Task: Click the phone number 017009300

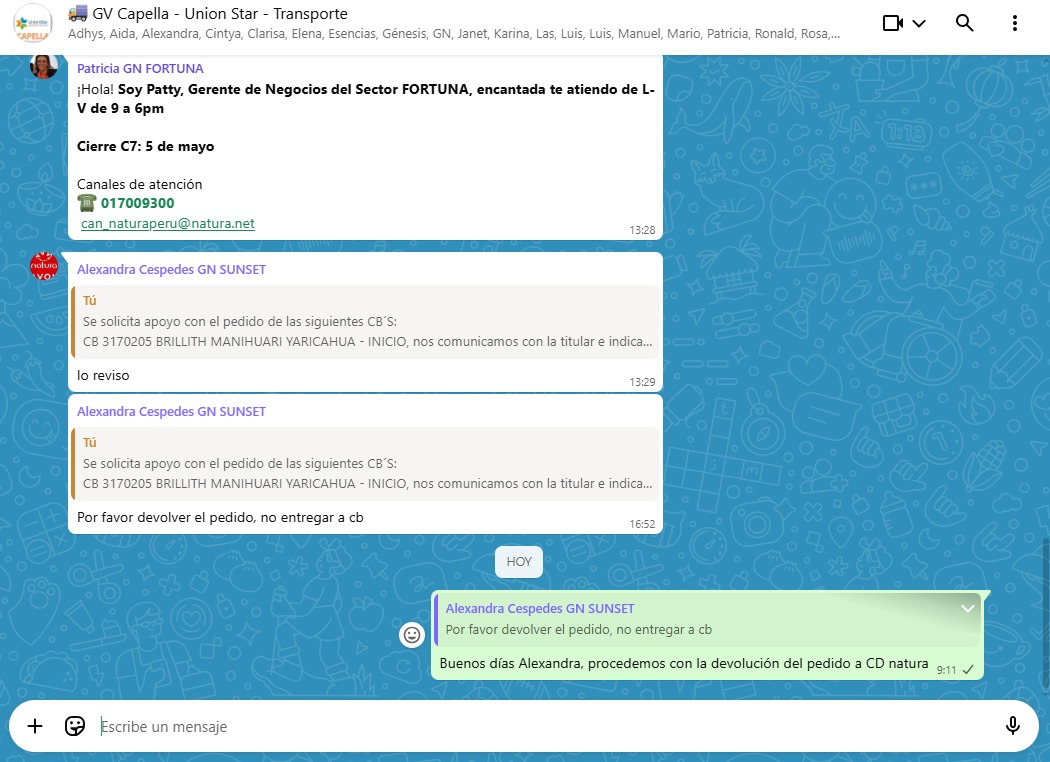Action: point(137,203)
